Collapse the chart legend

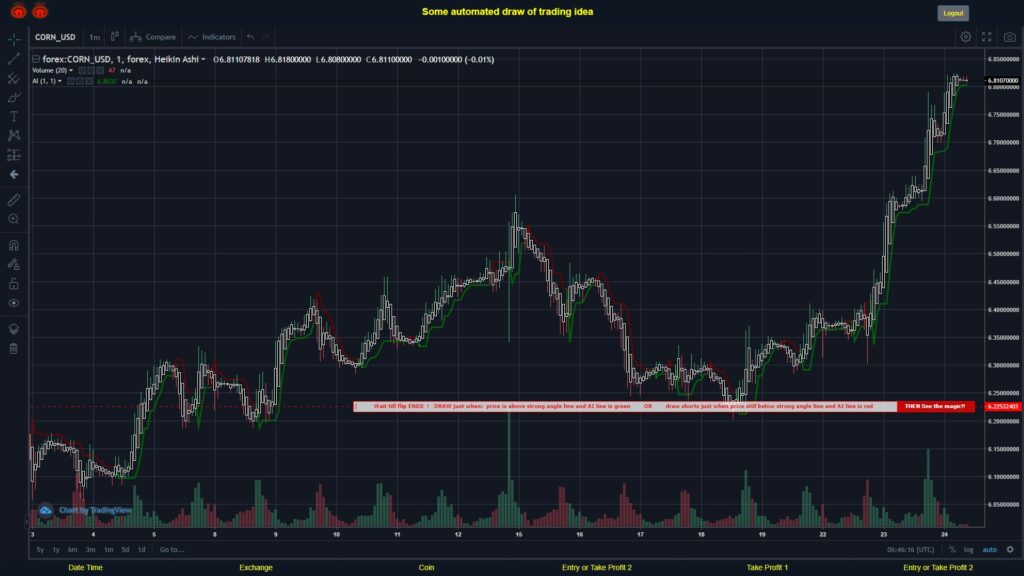pyautogui.click(x=36, y=59)
